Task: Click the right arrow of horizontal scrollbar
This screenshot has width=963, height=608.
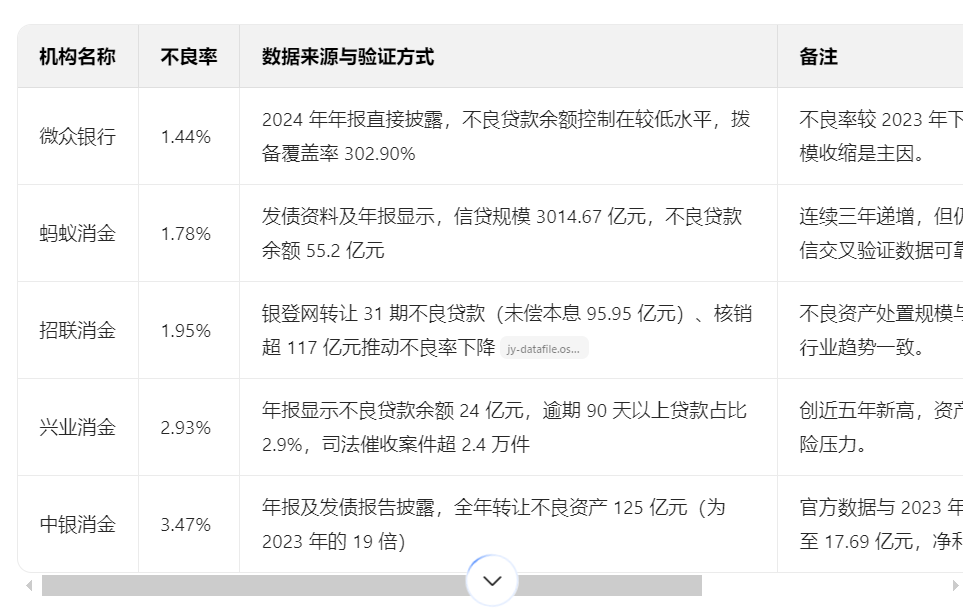Action: (955, 586)
